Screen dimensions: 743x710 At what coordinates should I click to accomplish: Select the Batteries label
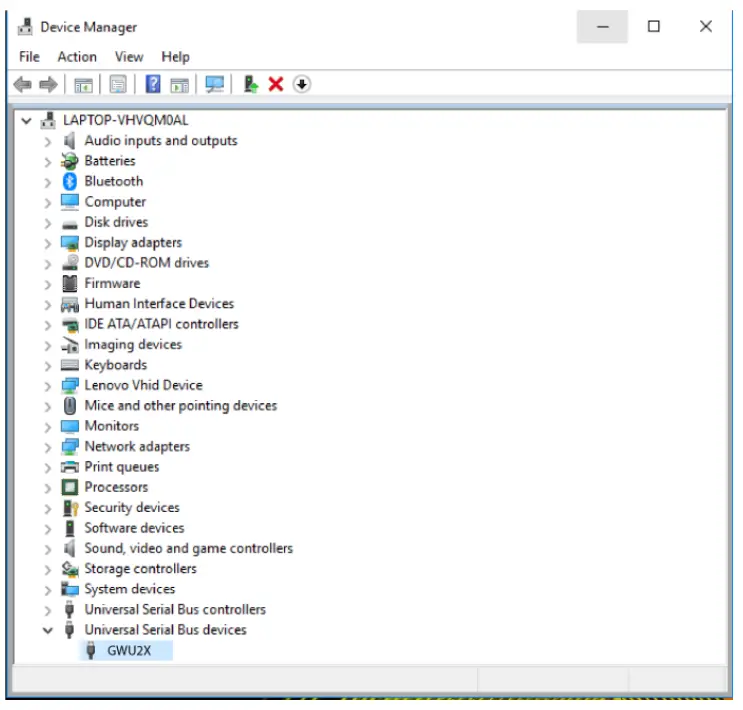pos(110,161)
